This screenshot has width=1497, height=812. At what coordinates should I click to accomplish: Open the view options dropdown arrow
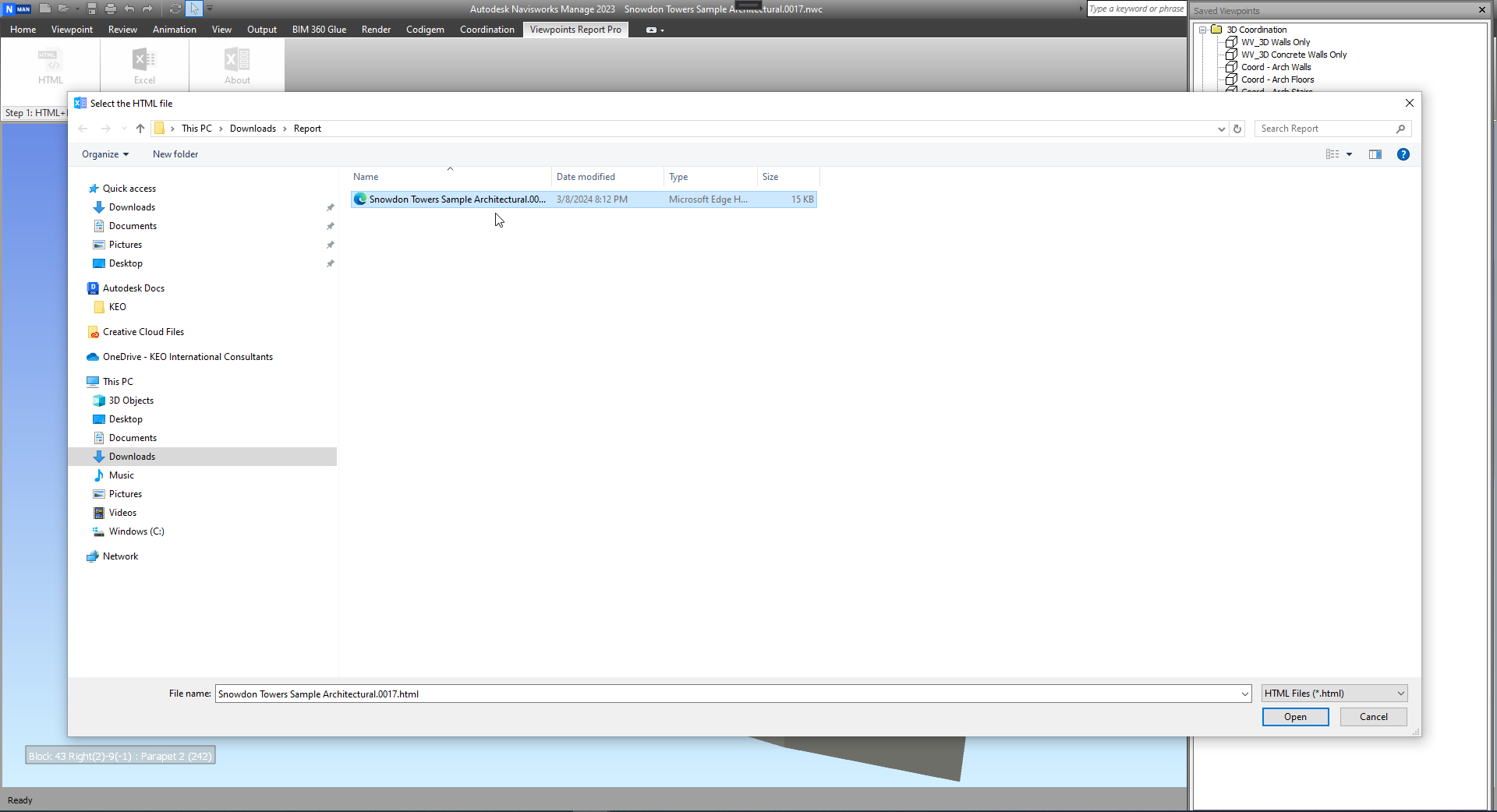(1350, 154)
